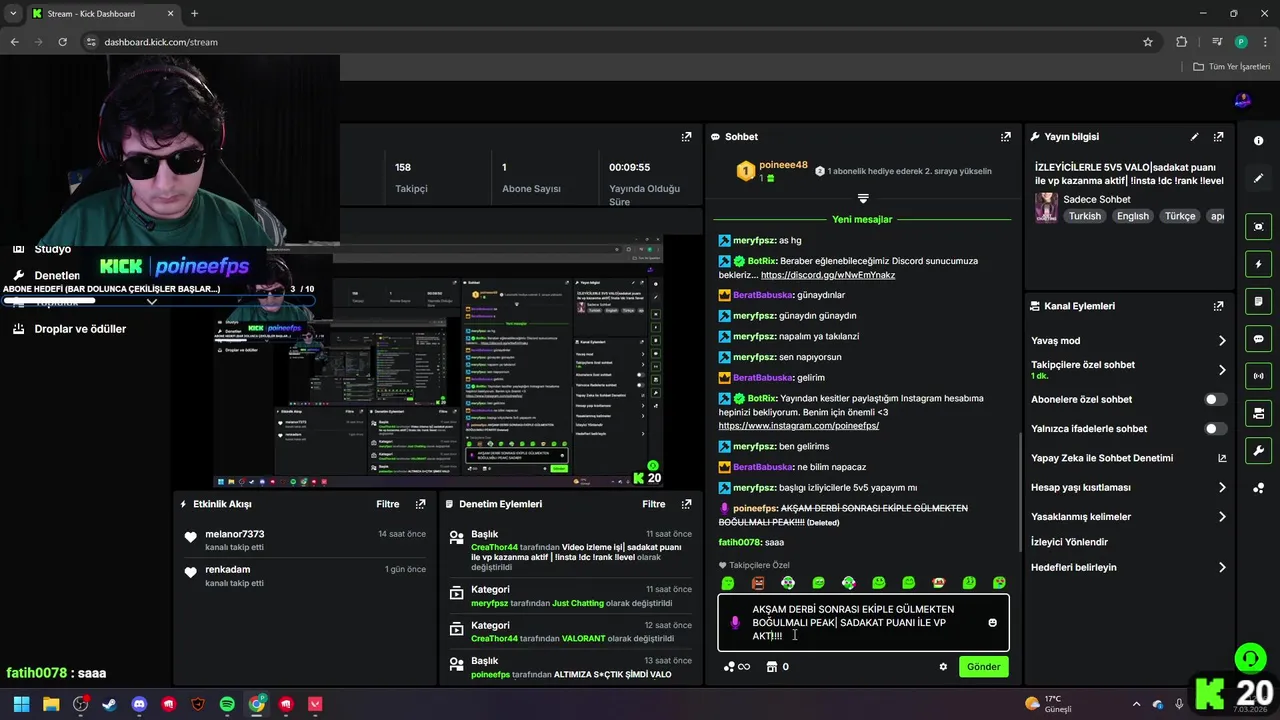Click the English tag in stream info

pyautogui.click(x=1133, y=216)
